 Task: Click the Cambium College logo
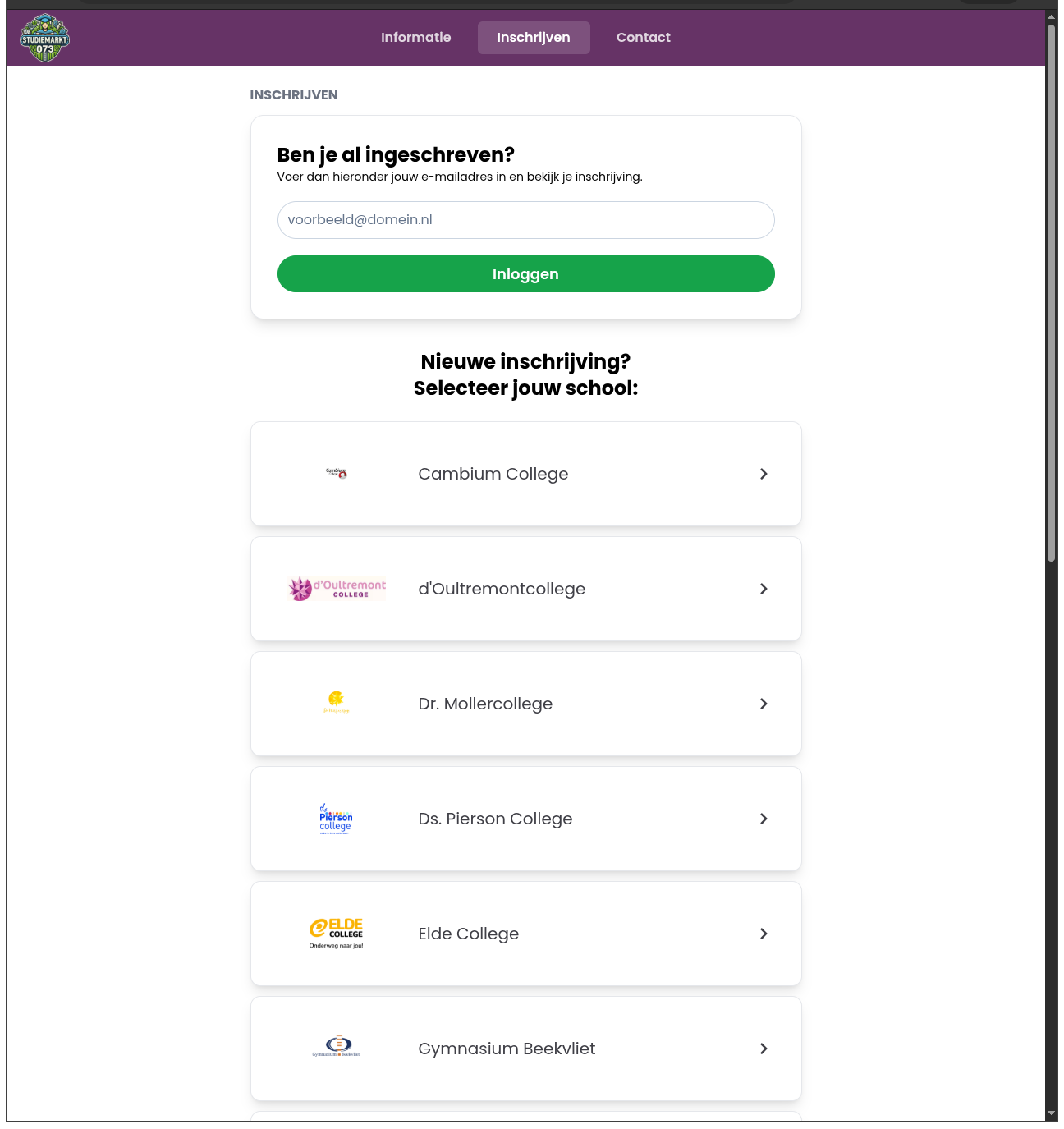tap(335, 474)
